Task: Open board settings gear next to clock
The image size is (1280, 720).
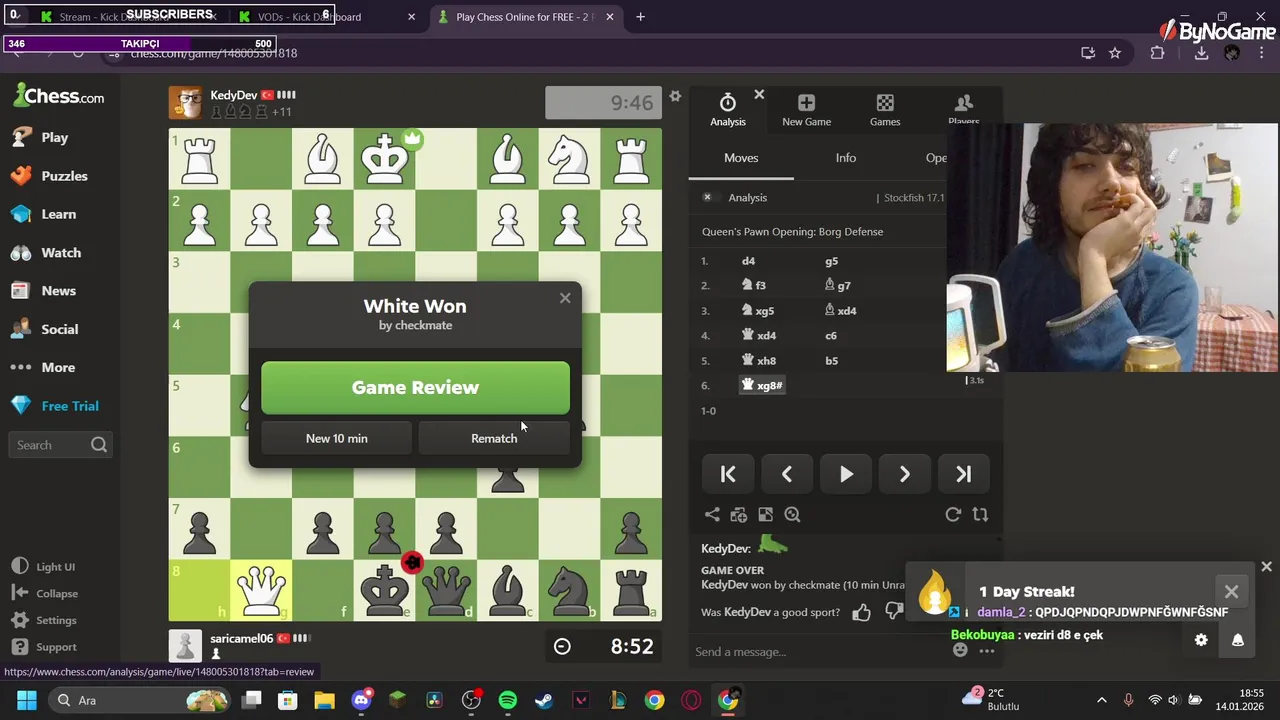Action: [675, 96]
